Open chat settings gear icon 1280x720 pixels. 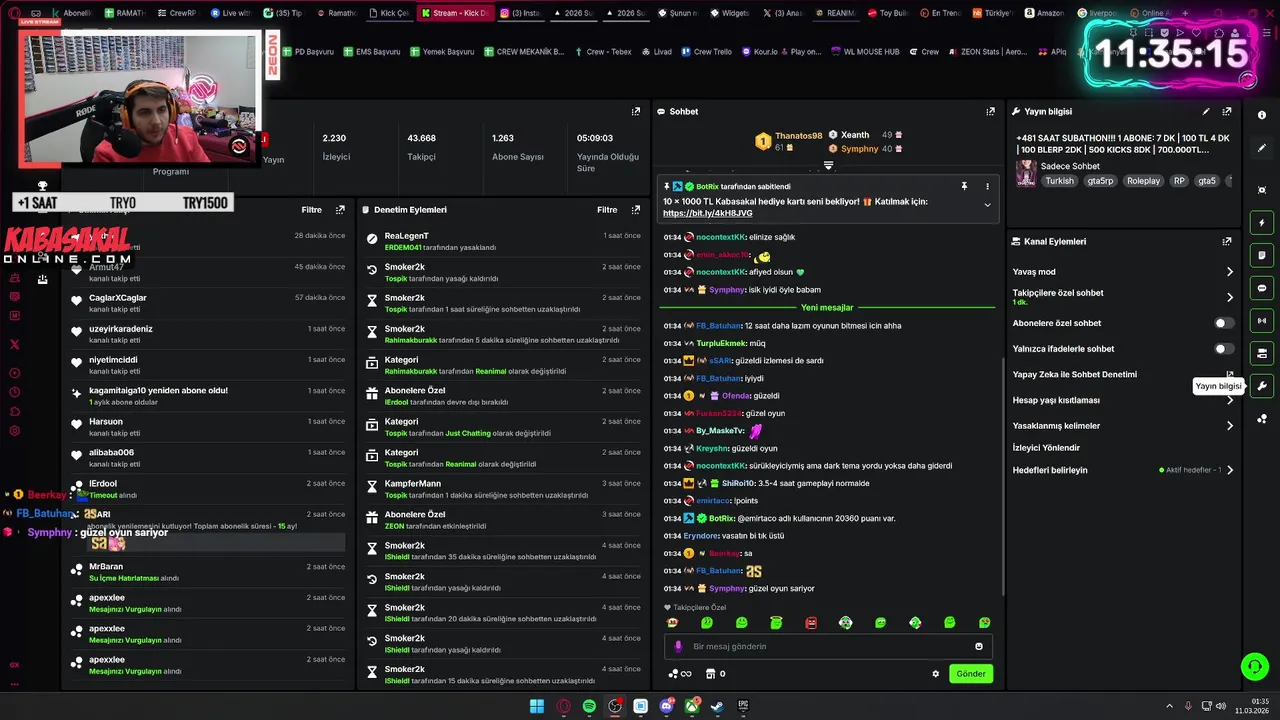coord(936,674)
